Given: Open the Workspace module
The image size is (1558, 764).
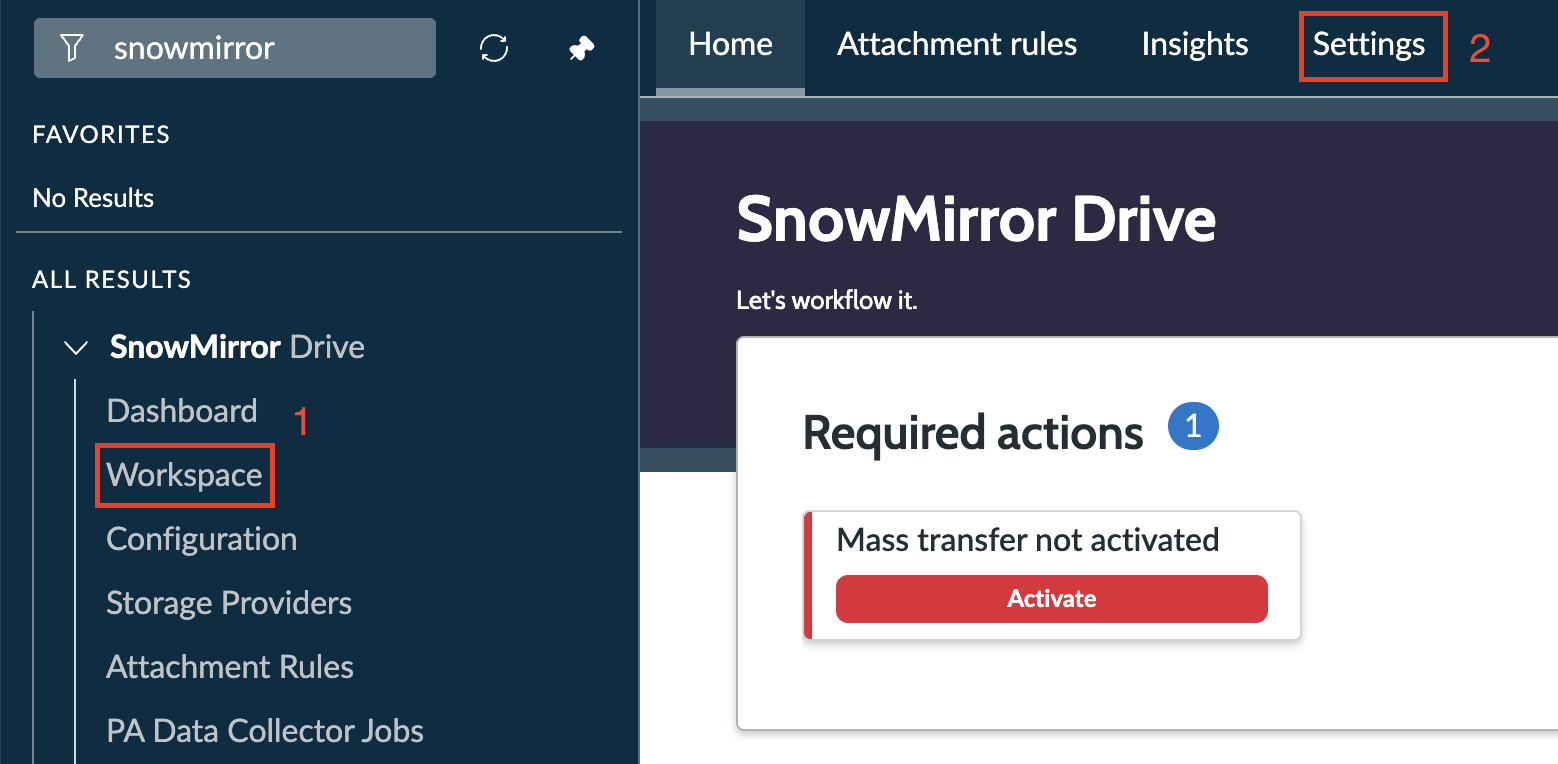Looking at the screenshot, I should [185, 475].
